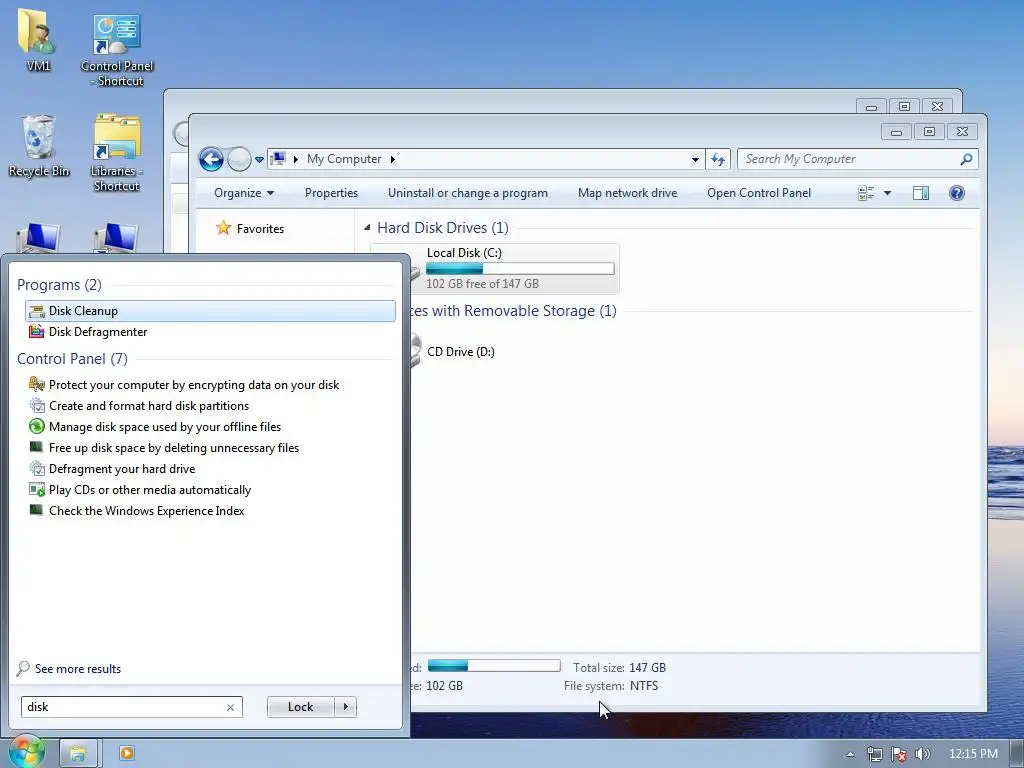1024x768 pixels.
Task: Click the Local Disk (C:) usage bar
Action: pyautogui.click(x=520, y=268)
